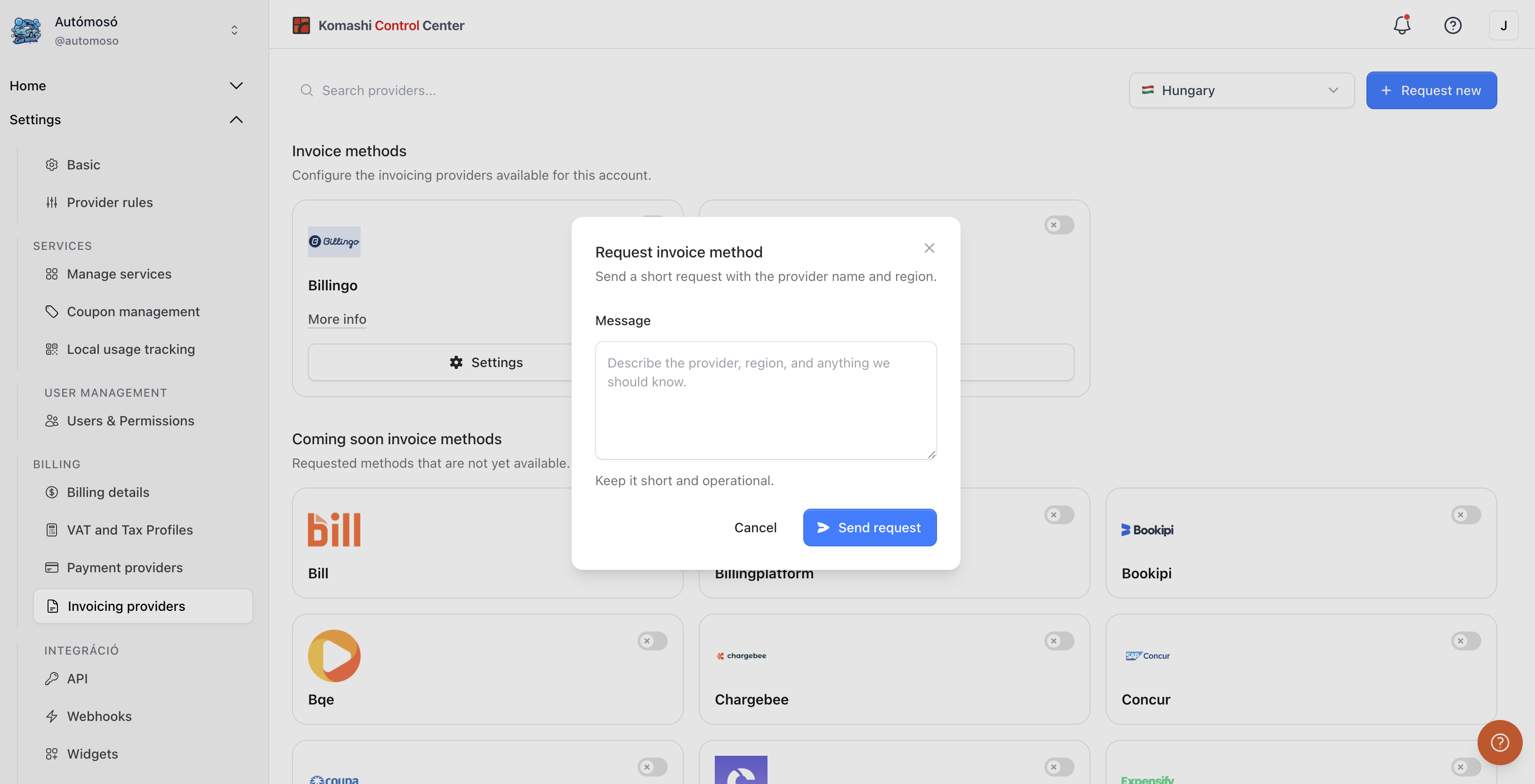
Task: Focus the Search providers field
Action: [703, 90]
